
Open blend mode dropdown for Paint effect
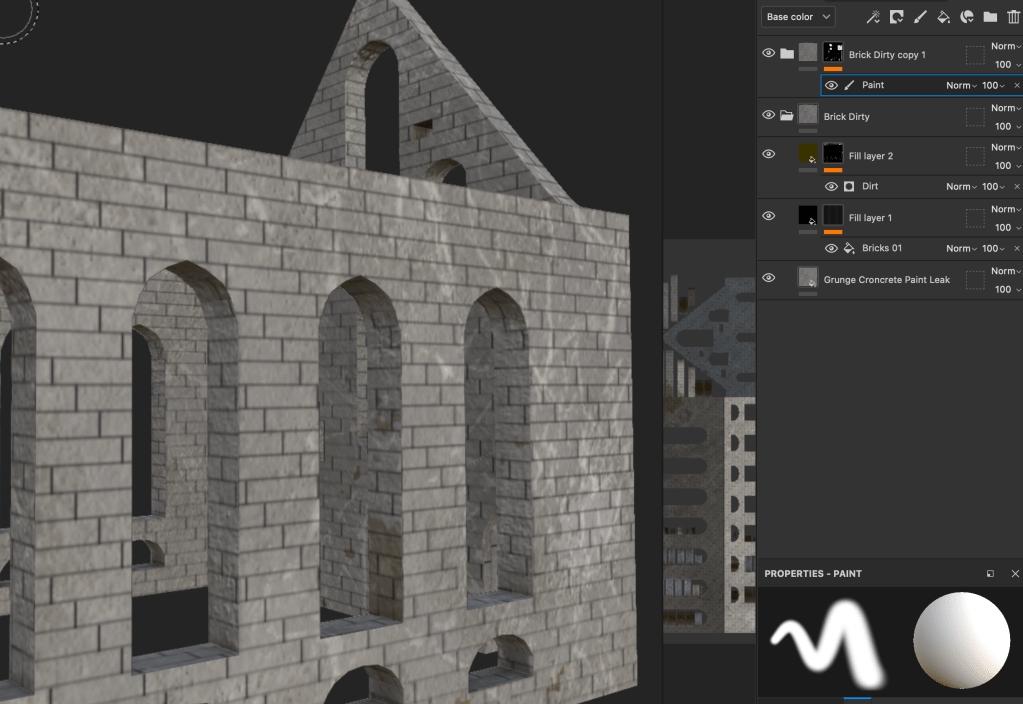click(961, 86)
